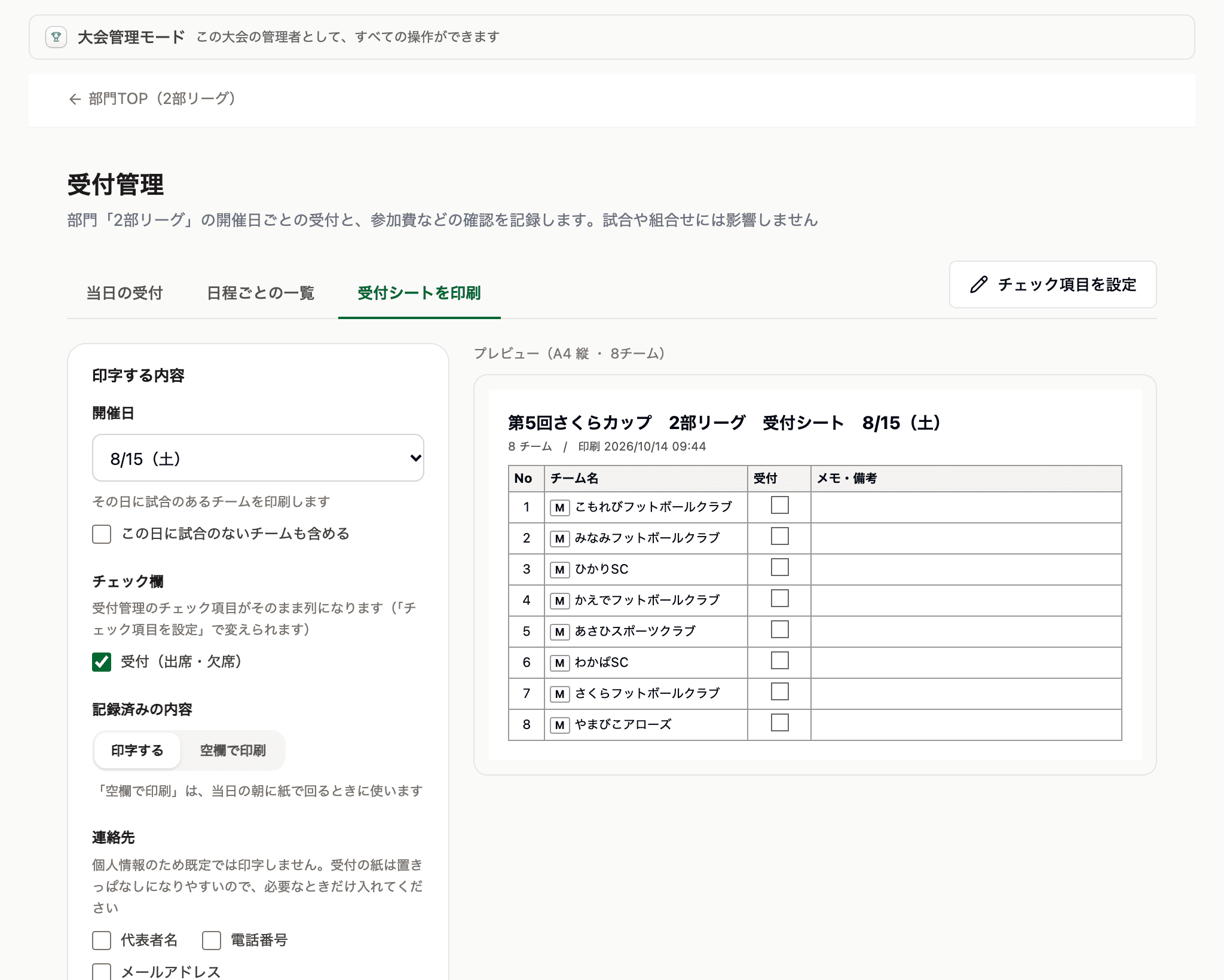Click the preview sheet title 第5回さくらカップ
This screenshot has width=1224, height=980.
click(x=580, y=423)
